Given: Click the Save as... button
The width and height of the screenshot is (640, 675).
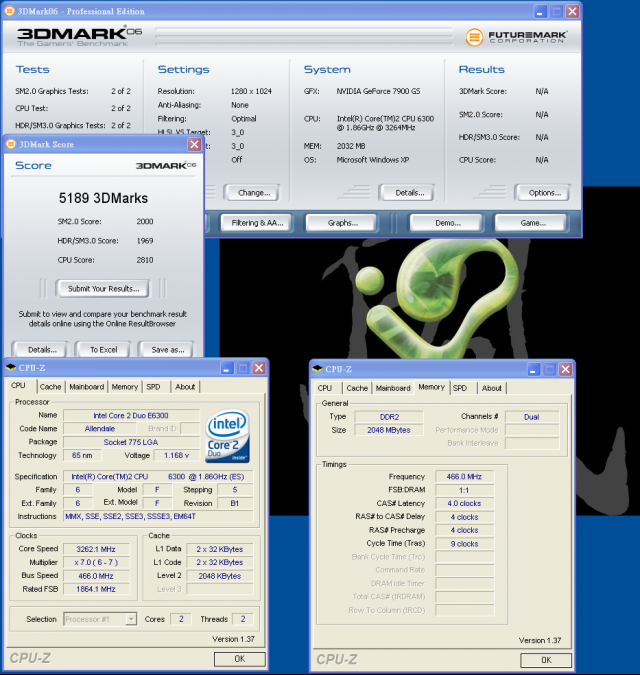Looking at the screenshot, I should pos(167,350).
